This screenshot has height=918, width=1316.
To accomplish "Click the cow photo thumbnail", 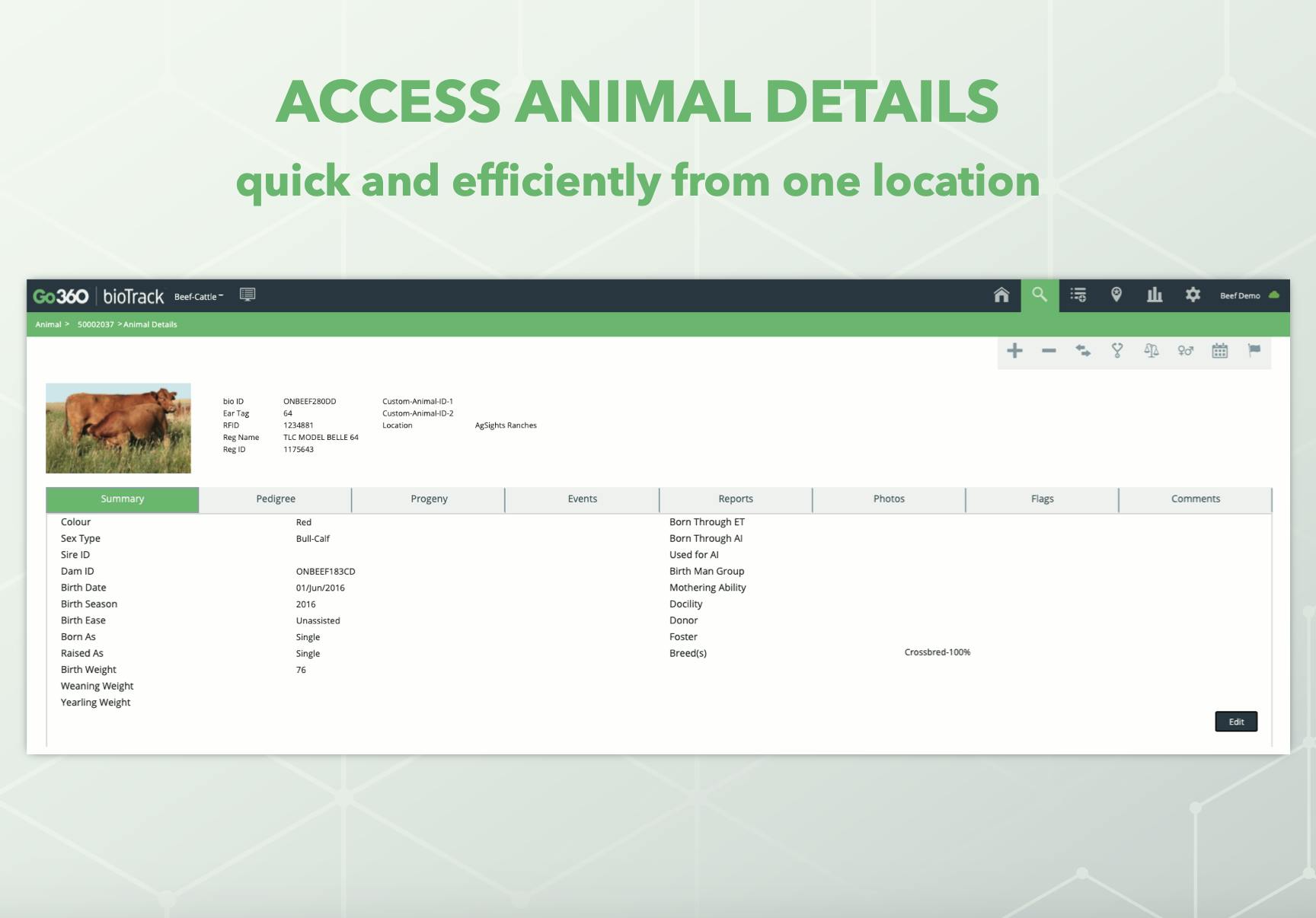I will (x=118, y=427).
